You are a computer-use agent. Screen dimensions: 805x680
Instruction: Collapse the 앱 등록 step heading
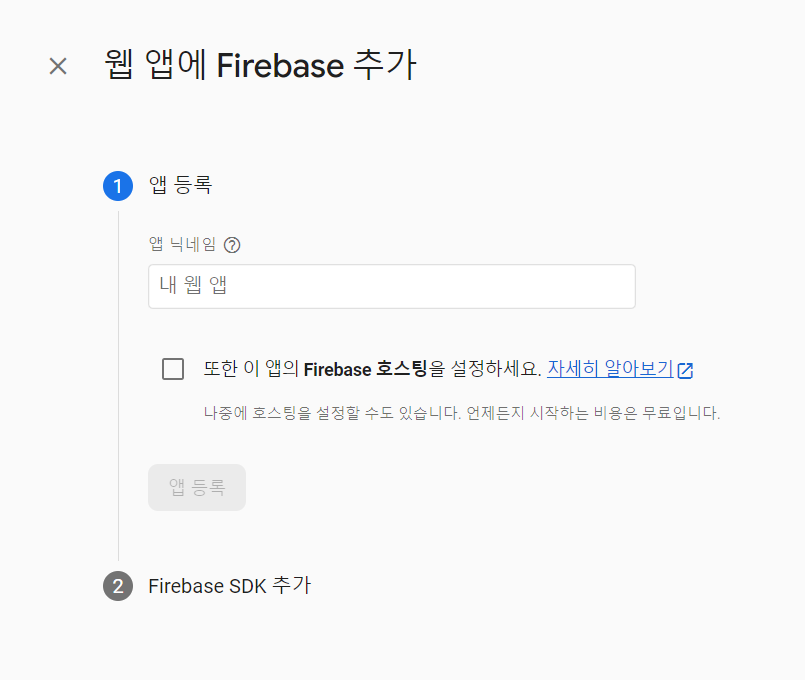[x=180, y=185]
